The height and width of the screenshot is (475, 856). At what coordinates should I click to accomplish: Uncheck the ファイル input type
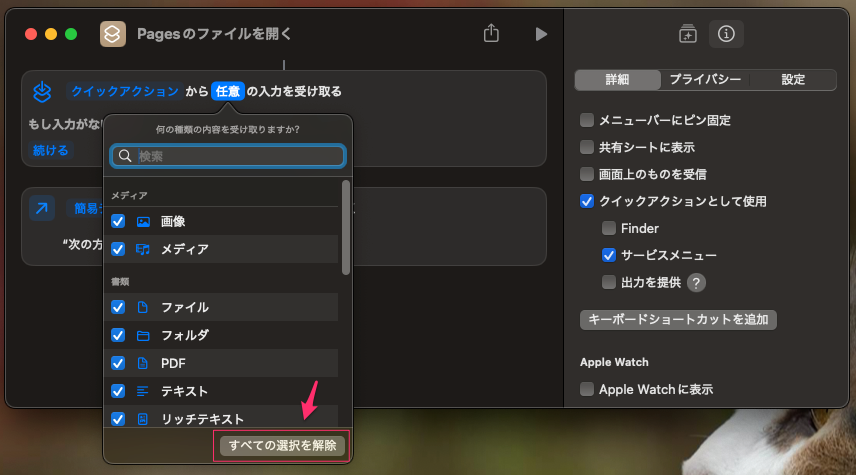(118, 307)
